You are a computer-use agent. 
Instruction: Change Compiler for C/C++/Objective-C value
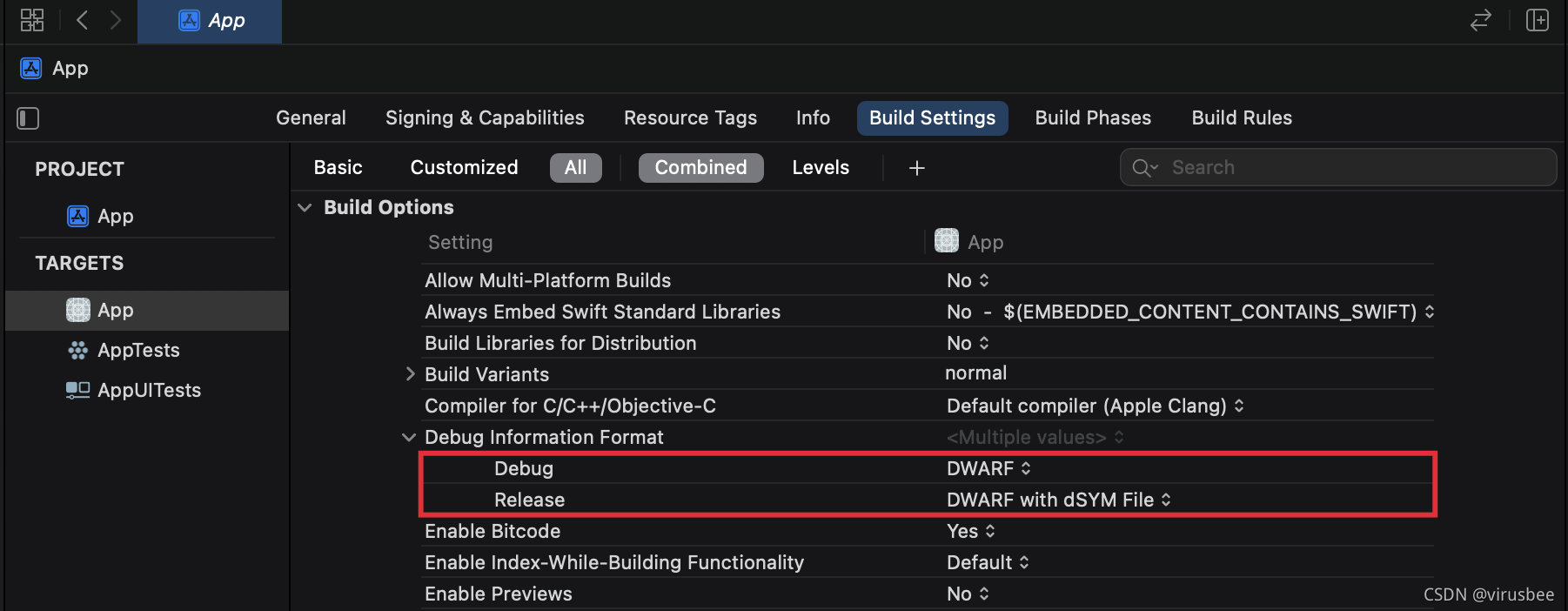click(1096, 406)
